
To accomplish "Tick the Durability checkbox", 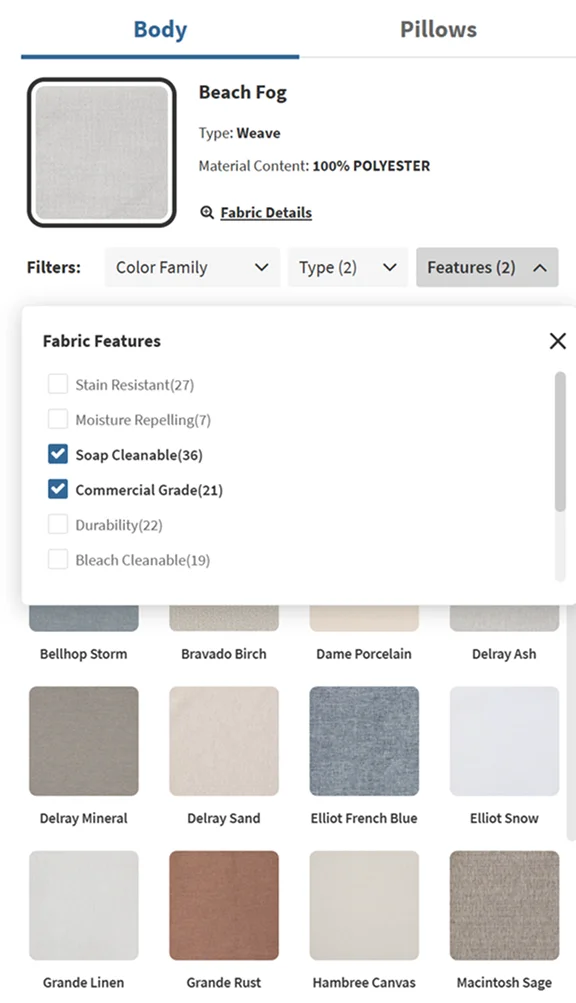I will tap(58, 525).
